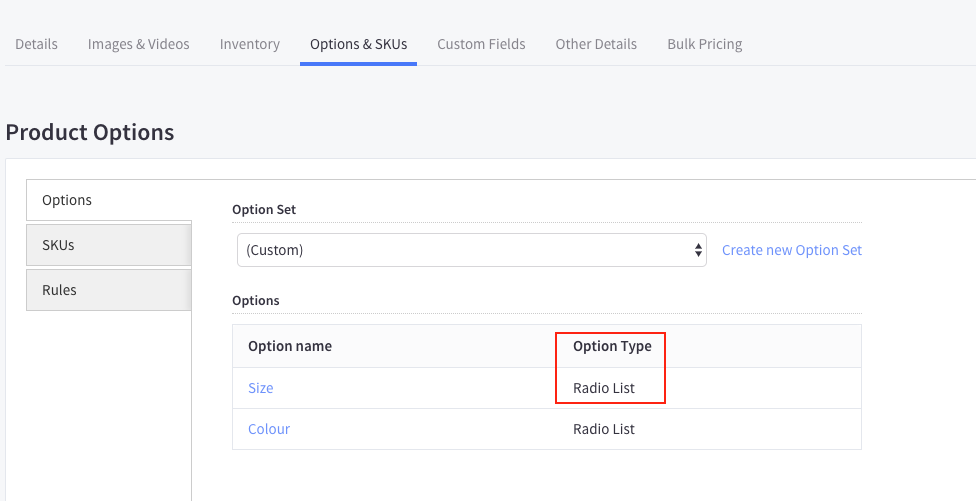
Task: Open the Size option link
Action: pyautogui.click(x=260, y=388)
